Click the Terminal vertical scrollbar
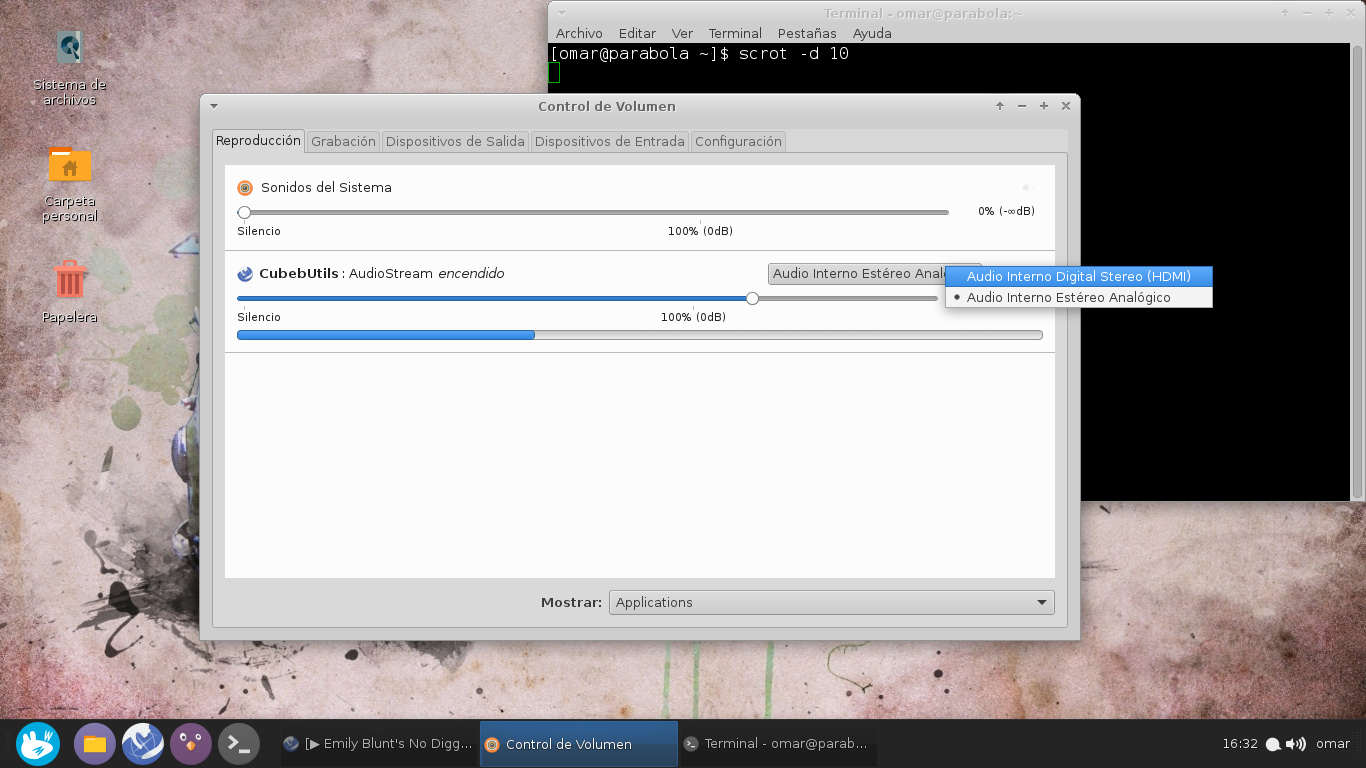This screenshot has width=1366, height=768. [x=1357, y=271]
